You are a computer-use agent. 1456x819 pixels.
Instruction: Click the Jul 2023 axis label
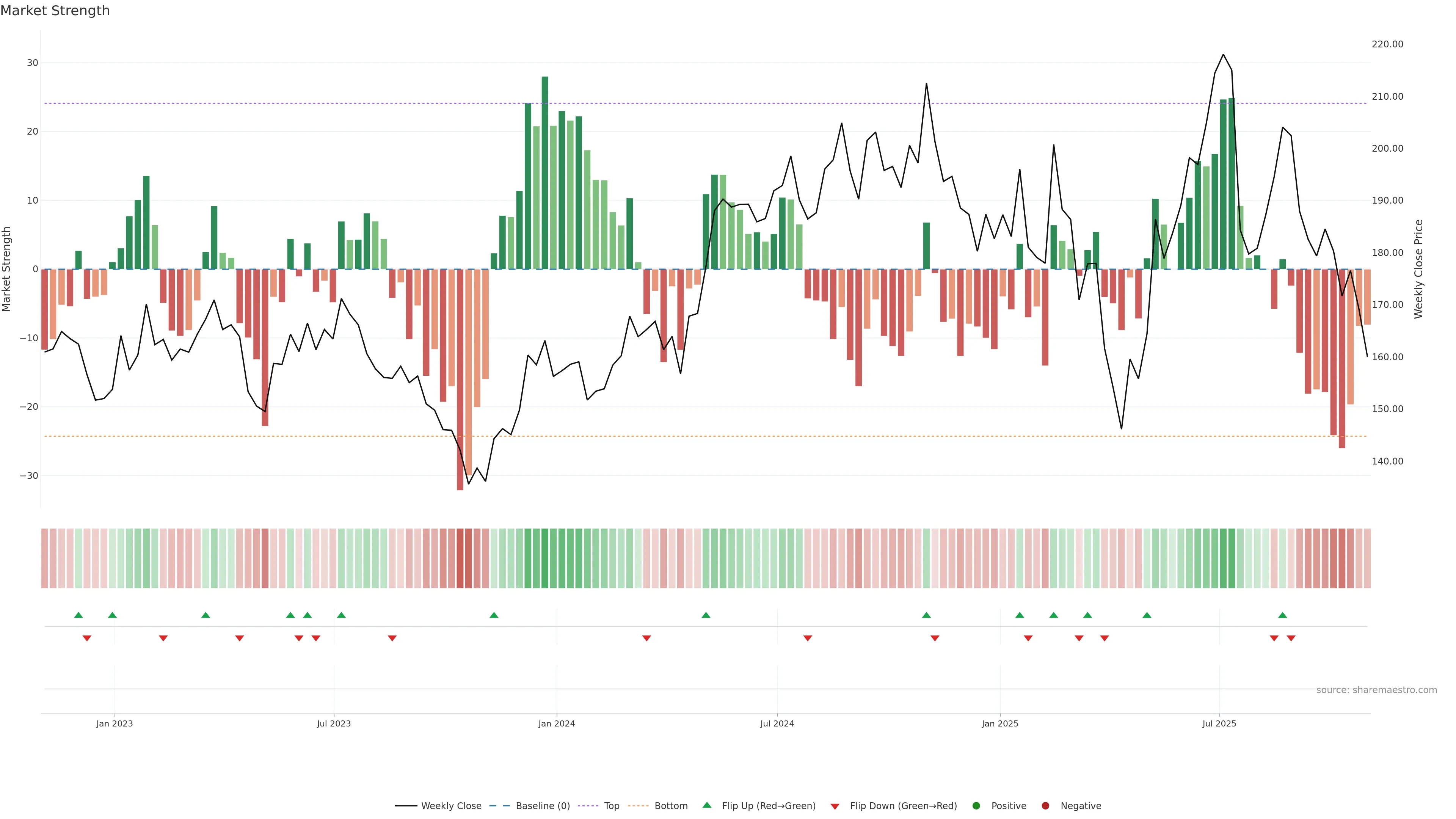334,723
